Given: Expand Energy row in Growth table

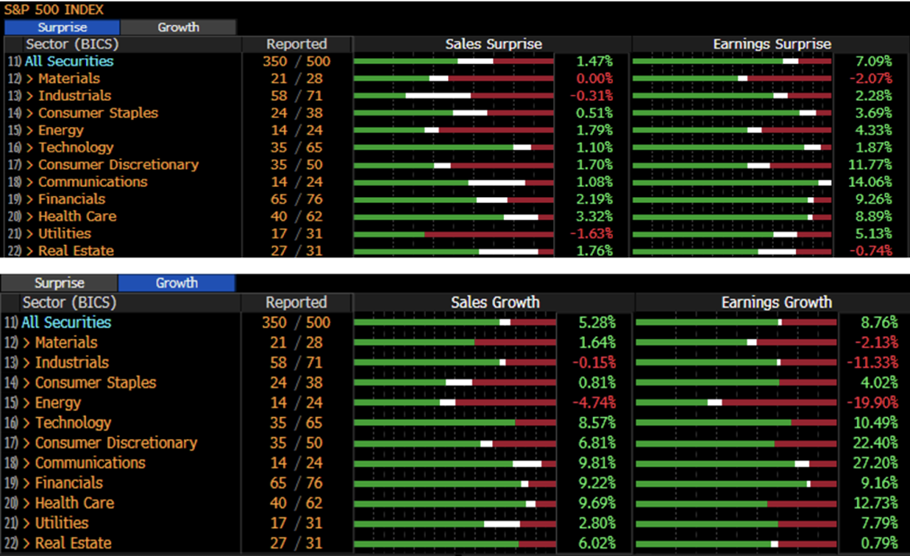Looking at the screenshot, I should [27, 403].
